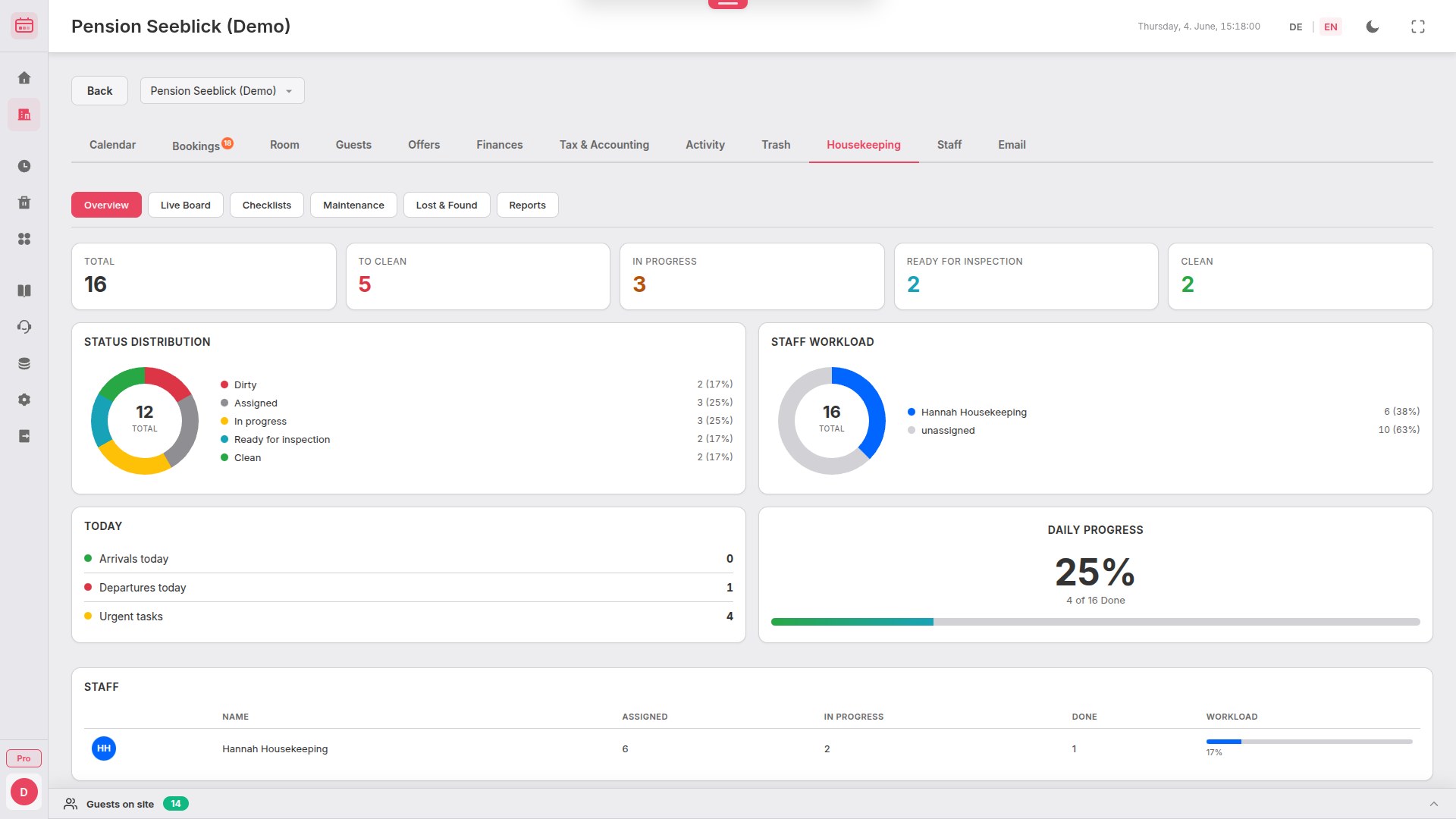Click the status distribution donut chart
This screenshot has width=1456, height=819.
pyautogui.click(x=145, y=421)
